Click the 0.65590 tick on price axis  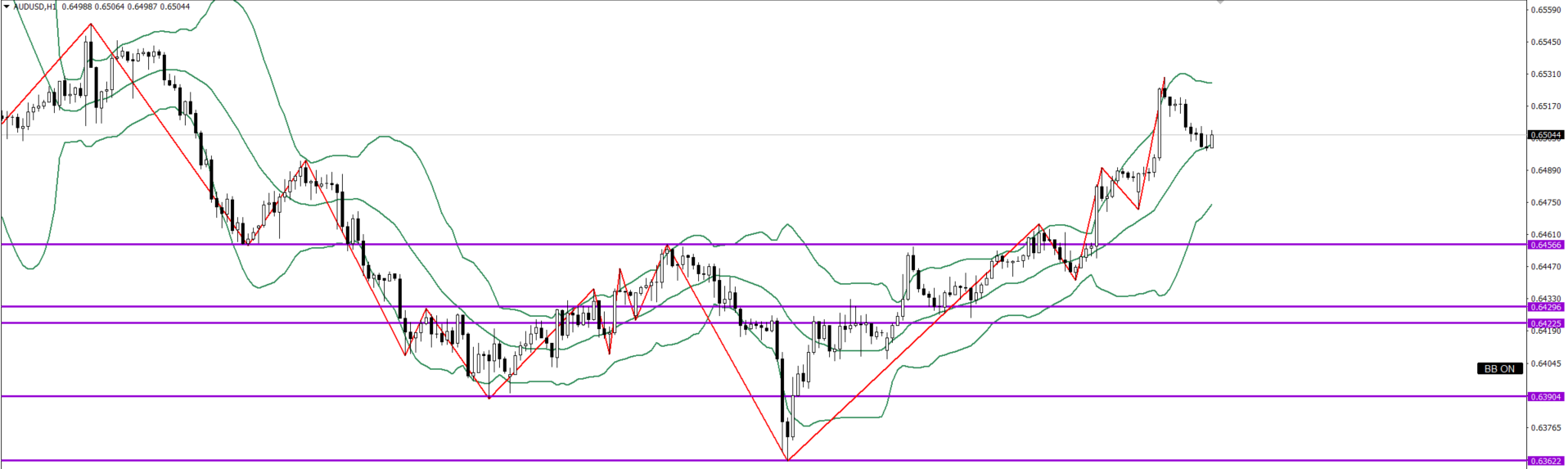tap(1545, 10)
